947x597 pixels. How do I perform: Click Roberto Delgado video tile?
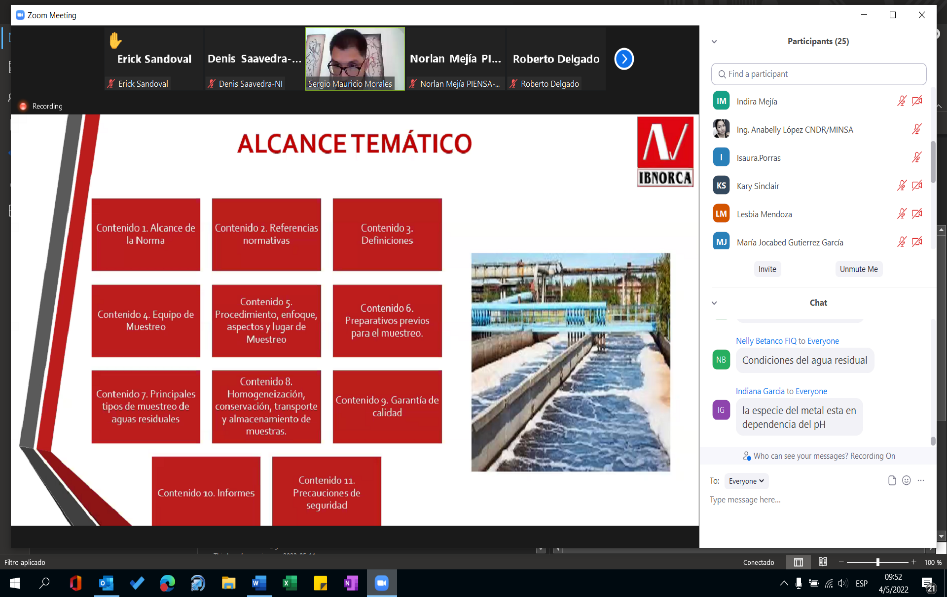pyautogui.click(x=556, y=59)
